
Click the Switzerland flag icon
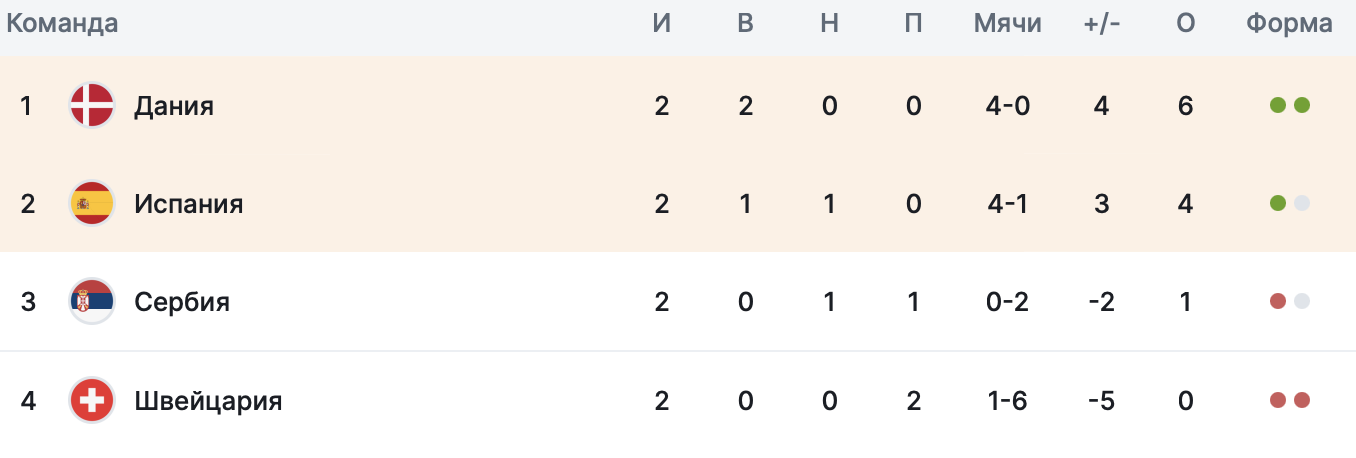pyautogui.click(x=92, y=401)
